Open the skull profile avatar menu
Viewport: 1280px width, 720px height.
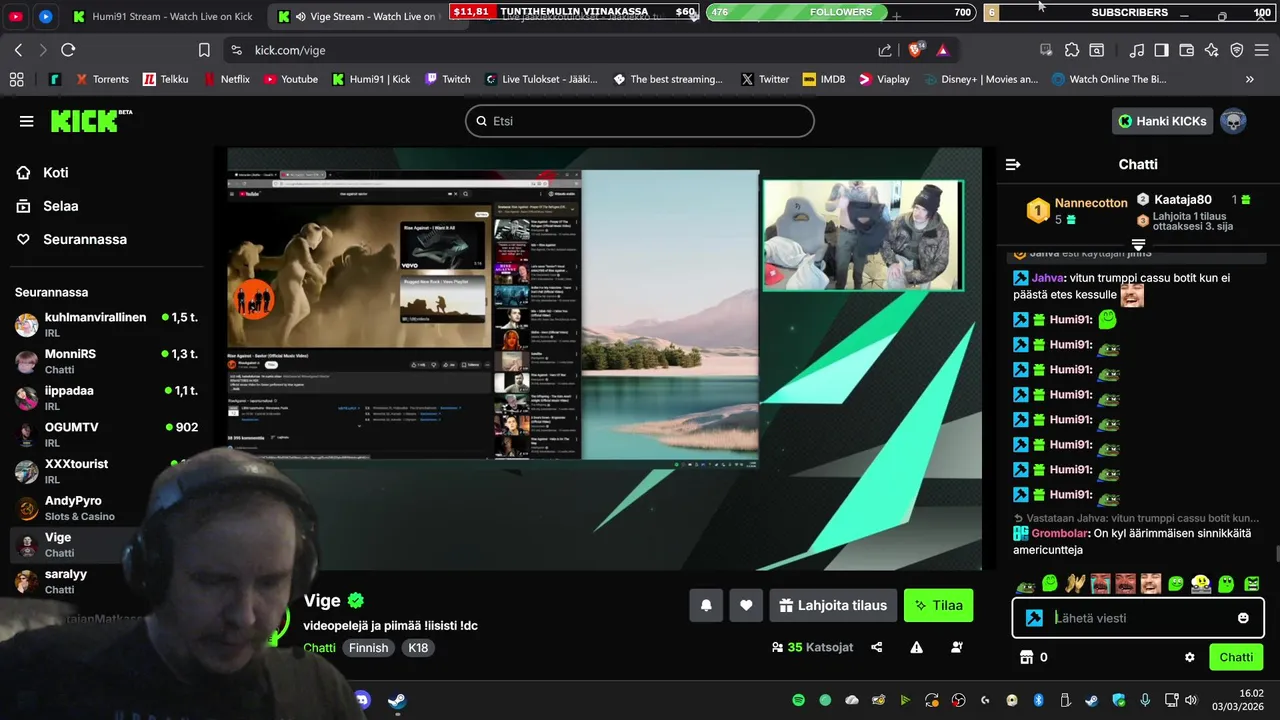pos(1233,121)
